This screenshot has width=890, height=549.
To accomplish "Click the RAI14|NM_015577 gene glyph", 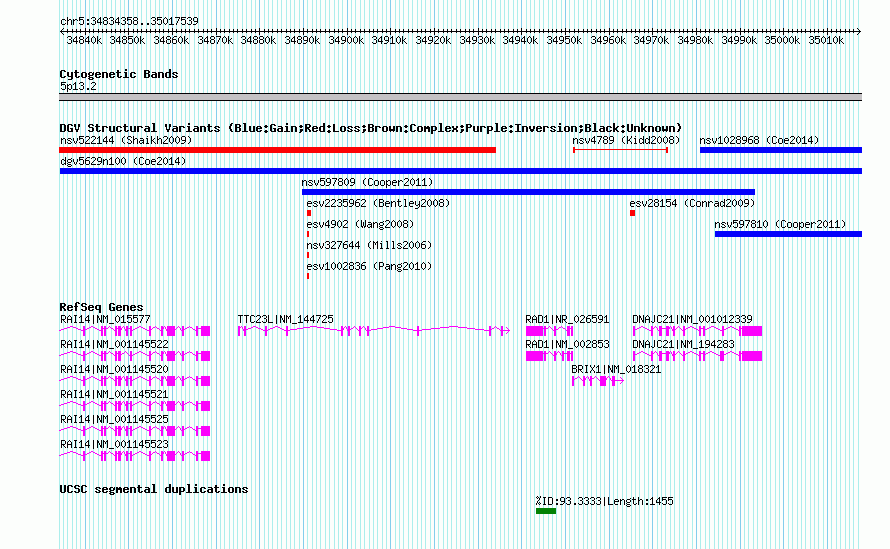I will pyautogui.click(x=135, y=331).
